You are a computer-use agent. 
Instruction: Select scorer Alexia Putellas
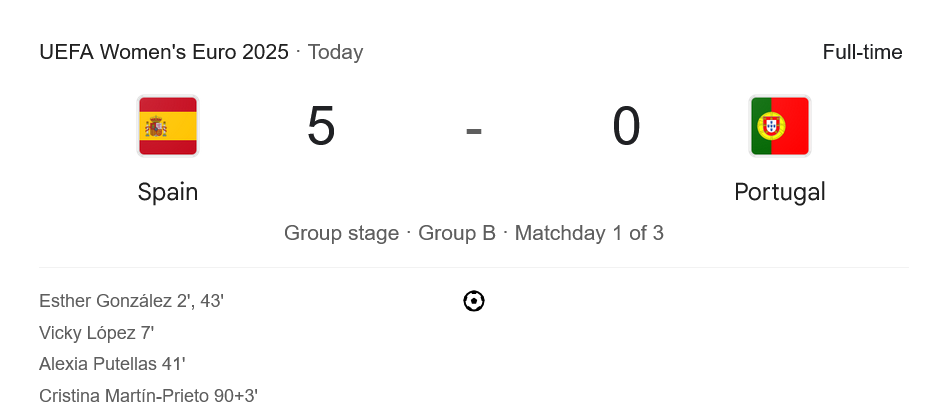tap(97, 365)
